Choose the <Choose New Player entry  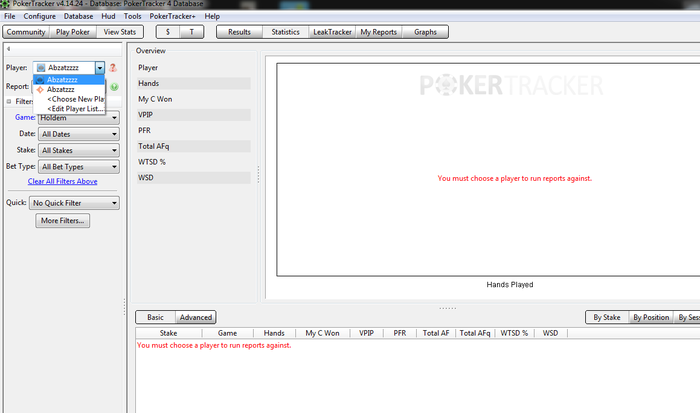point(69,99)
